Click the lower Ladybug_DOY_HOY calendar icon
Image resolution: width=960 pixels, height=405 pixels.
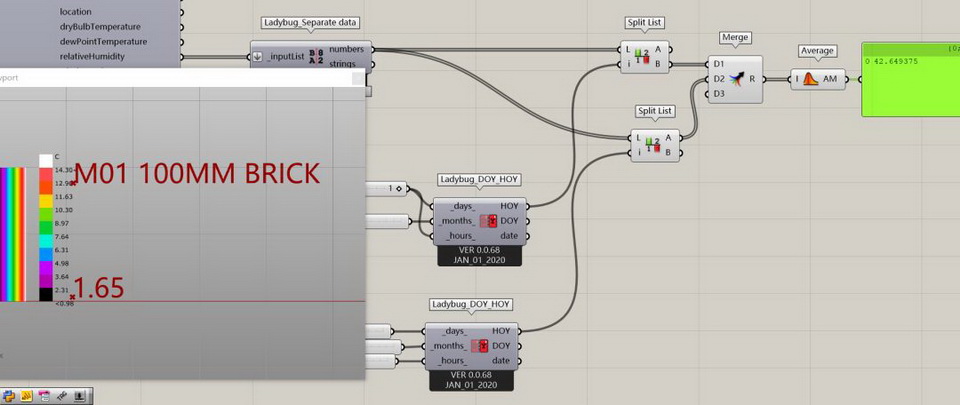[x=480, y=346]
